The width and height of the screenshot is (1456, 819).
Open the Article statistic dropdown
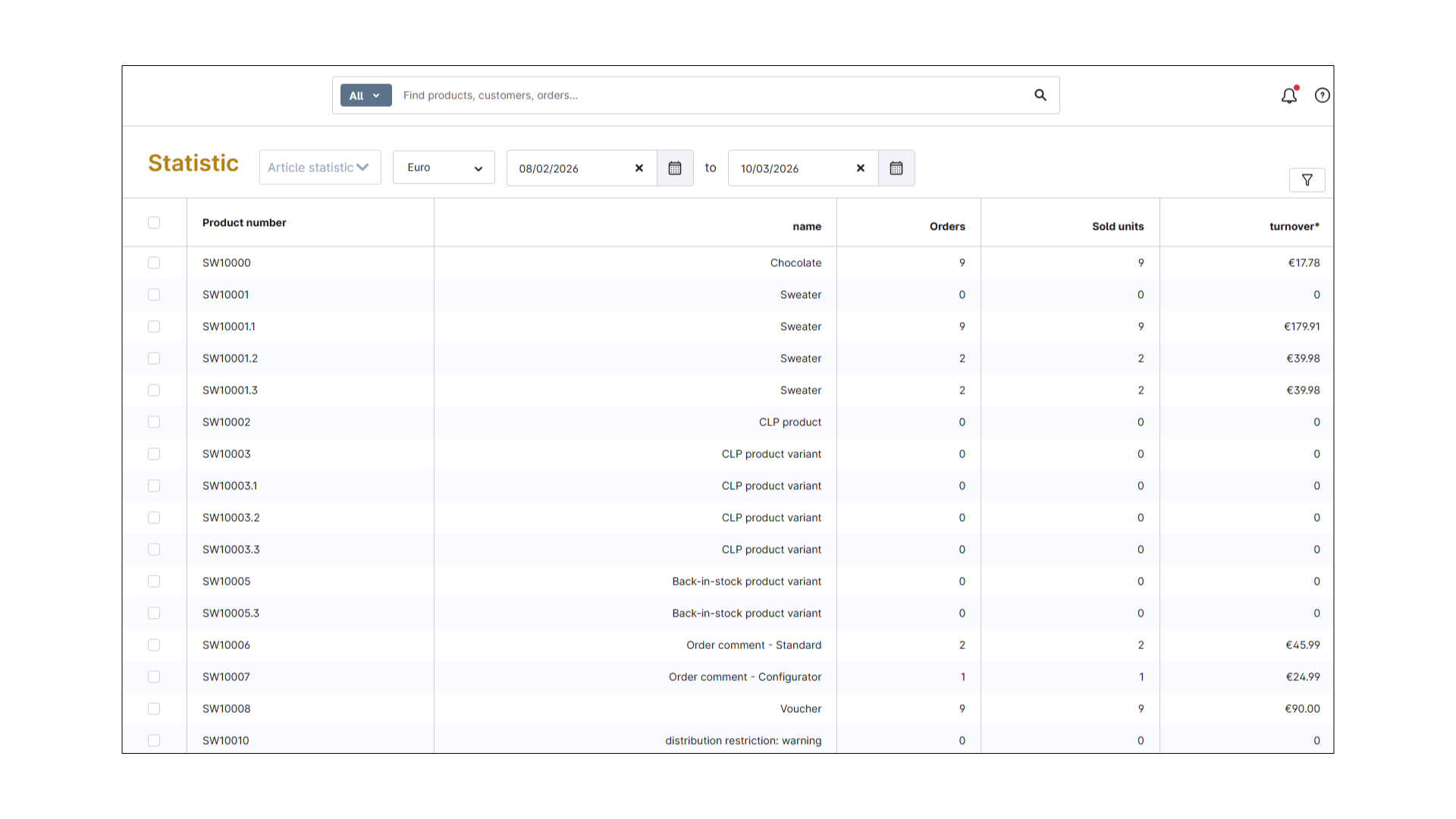319,168
